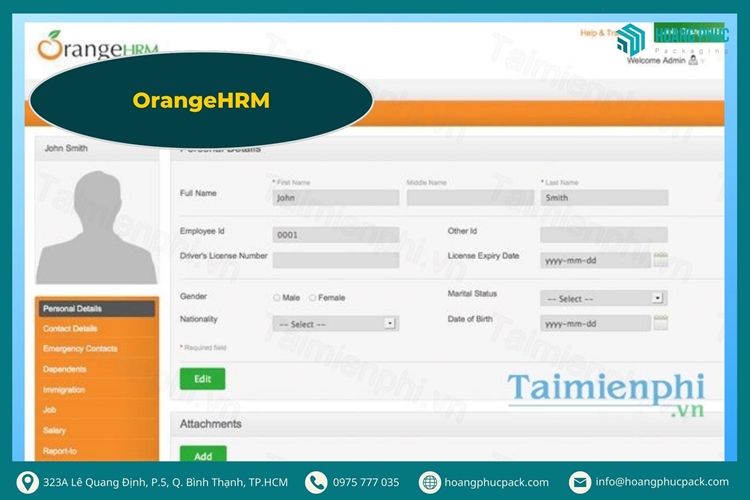Click the Other Id field
750x500 pixels.
pyautogui.click(x=604, y=235)
